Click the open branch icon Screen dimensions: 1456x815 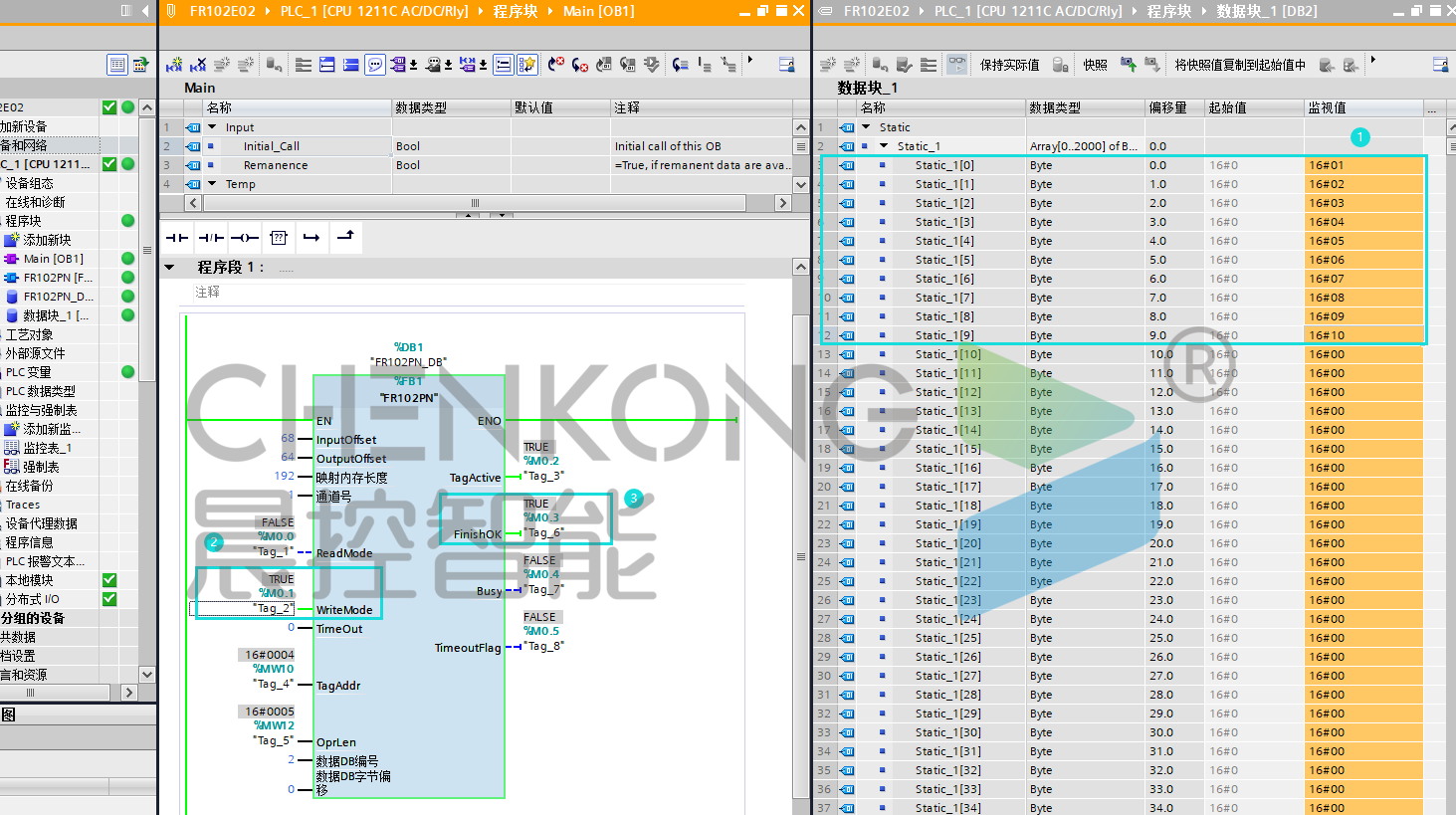312,238
